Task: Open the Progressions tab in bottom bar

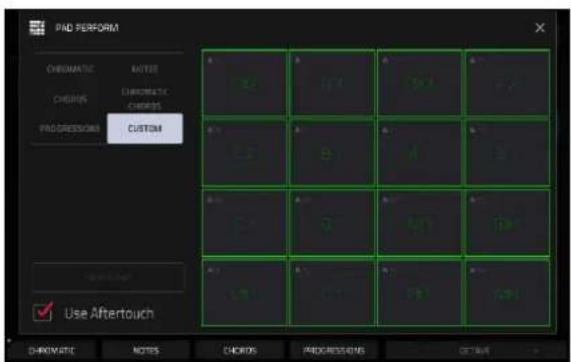Action: click(x=334, y=351)
